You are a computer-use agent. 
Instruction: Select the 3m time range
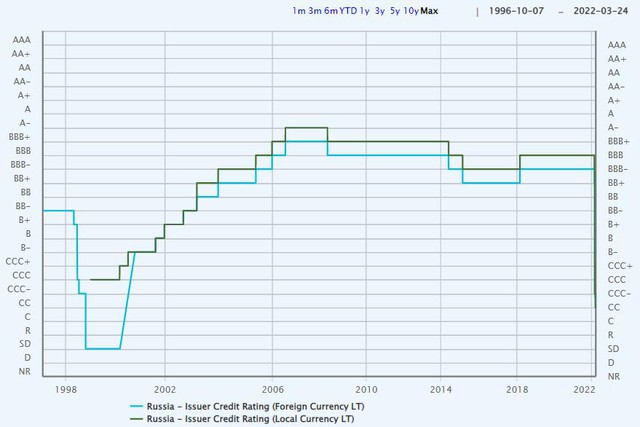(315, 11)
